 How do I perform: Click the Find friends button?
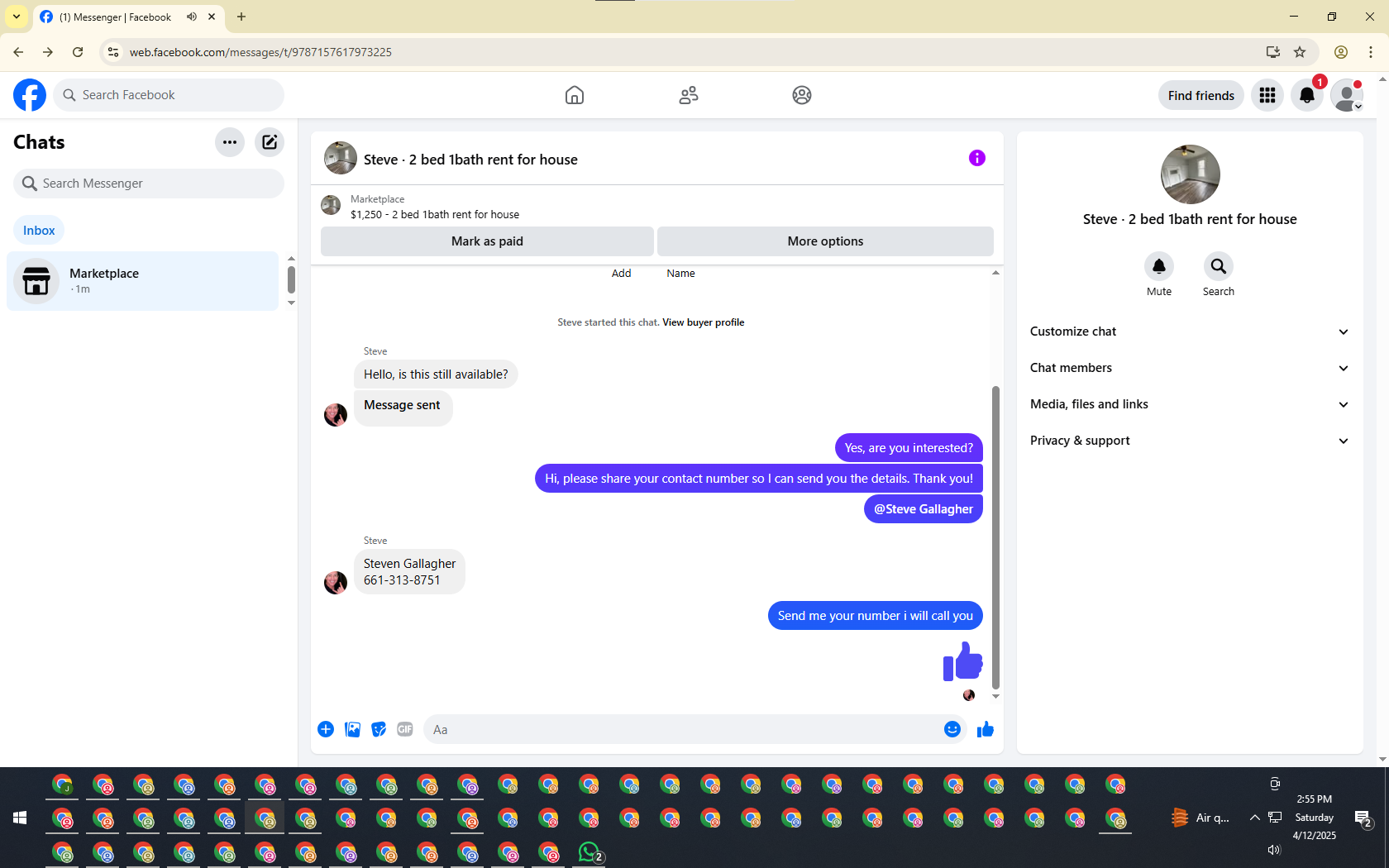pos(1201,95)
